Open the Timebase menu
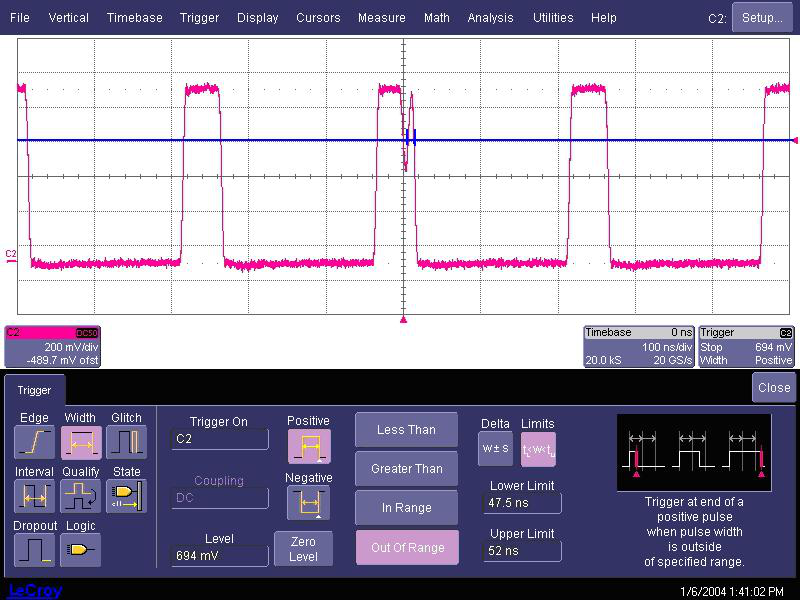The height and width of the screenshot is (600, 800). click(x=135, y=18)
